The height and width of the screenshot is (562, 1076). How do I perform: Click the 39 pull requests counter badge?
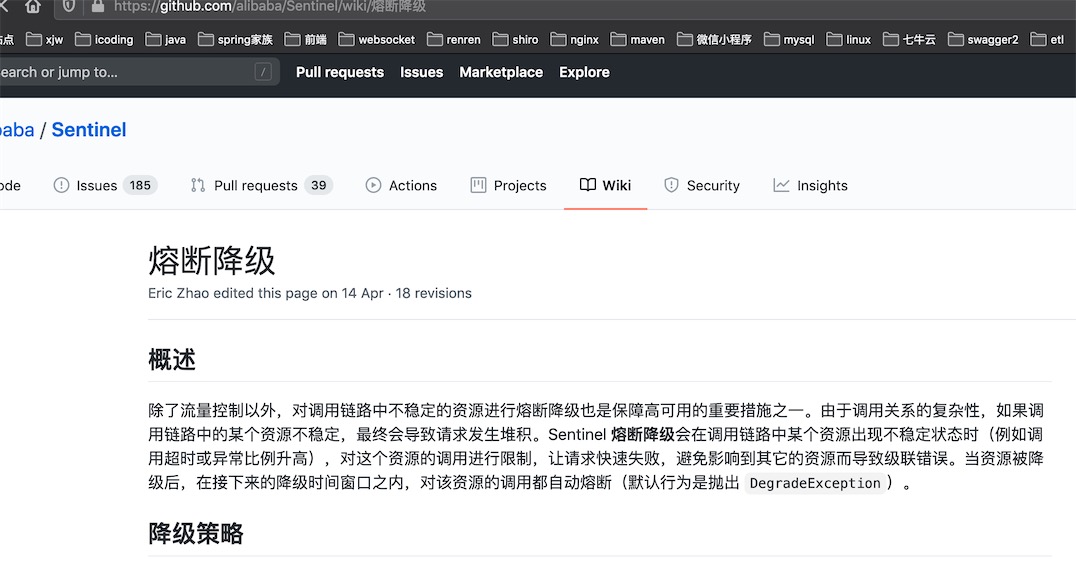click(x=318, y=185)
